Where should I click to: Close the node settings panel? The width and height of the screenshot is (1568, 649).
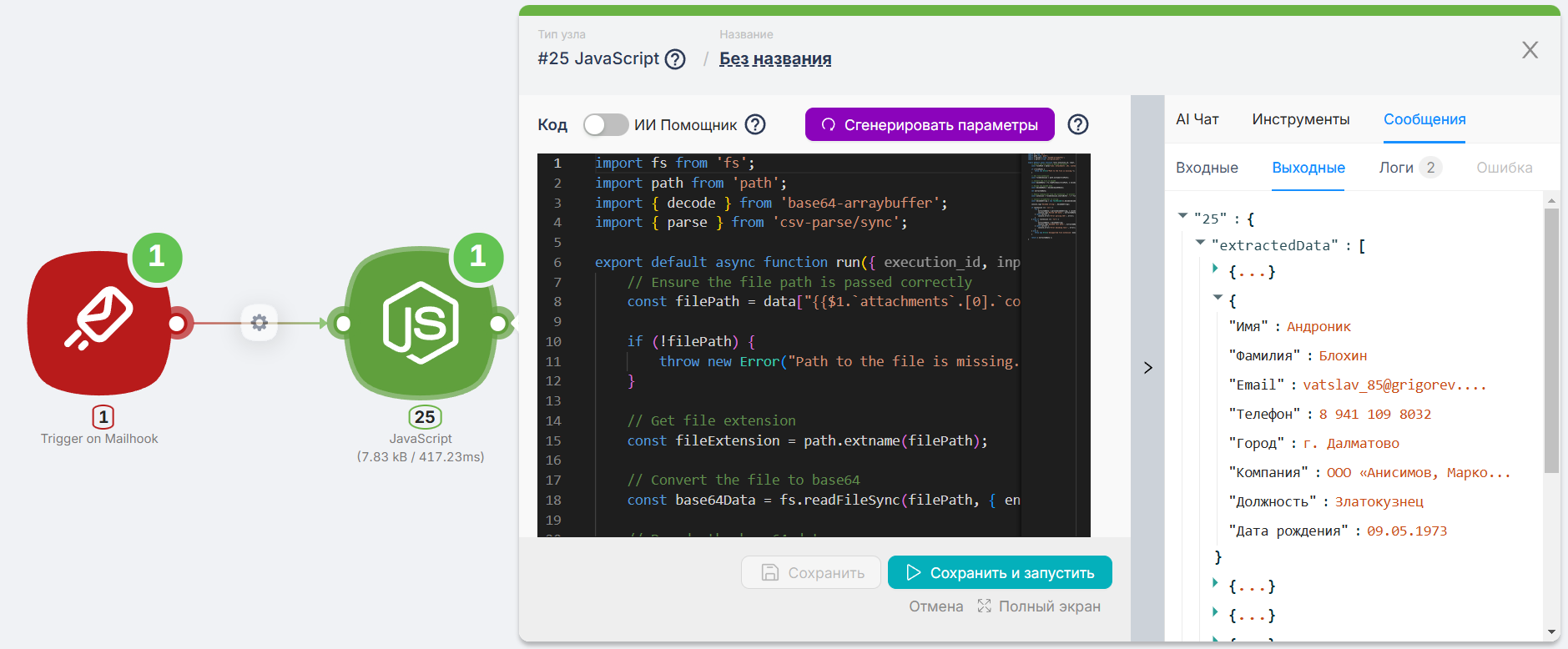point(1530,50)
